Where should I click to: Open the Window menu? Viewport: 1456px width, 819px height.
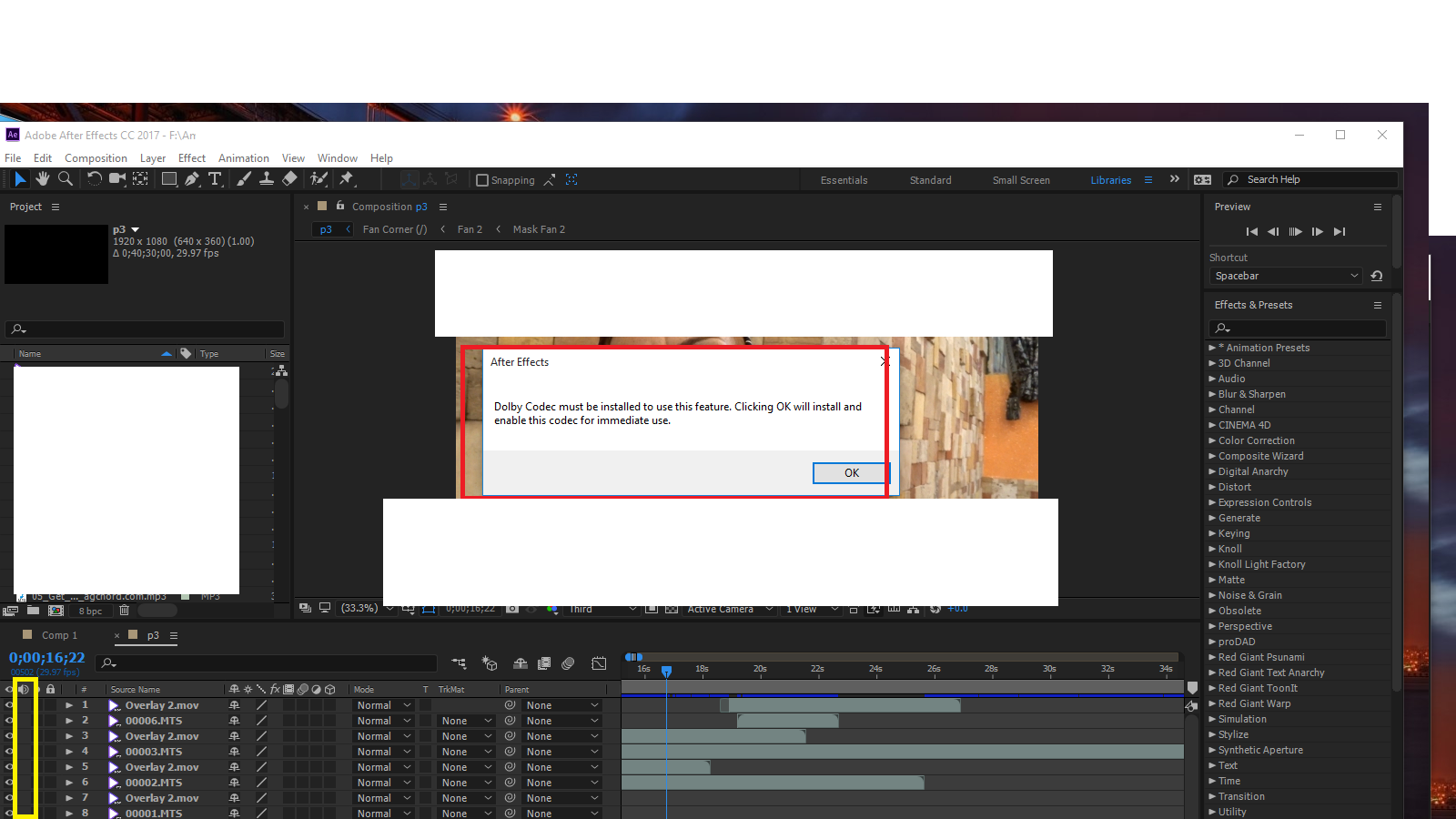point(338,158)
